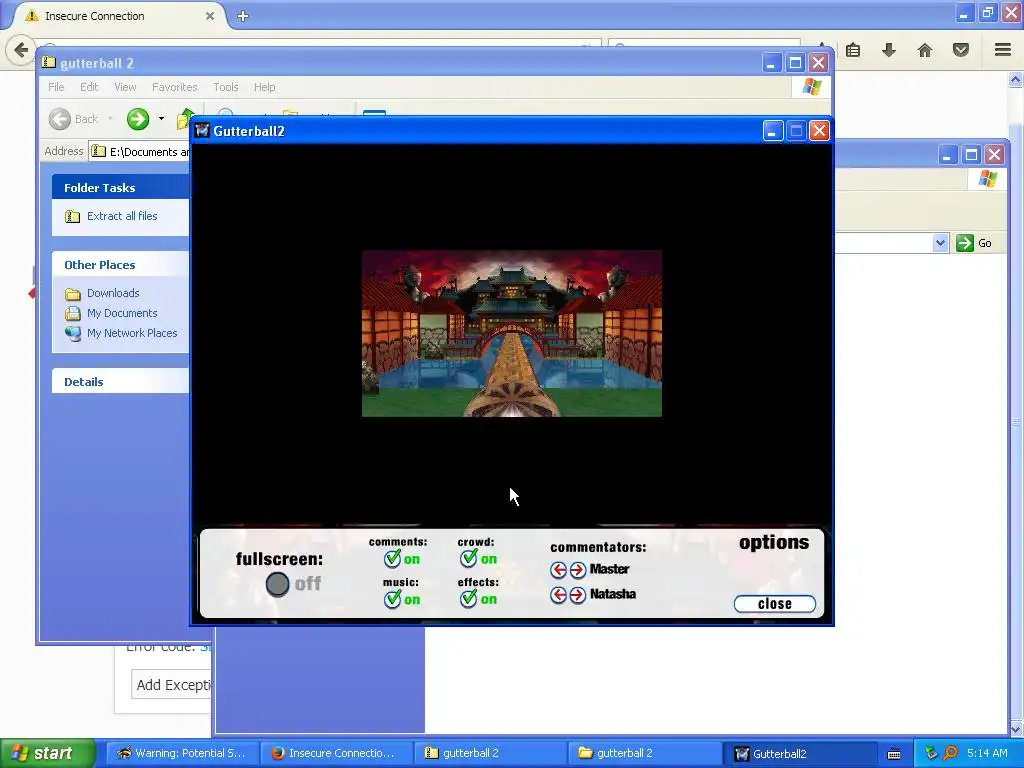
Task: Click Explorer address bar path field
Action: point(140,152)
